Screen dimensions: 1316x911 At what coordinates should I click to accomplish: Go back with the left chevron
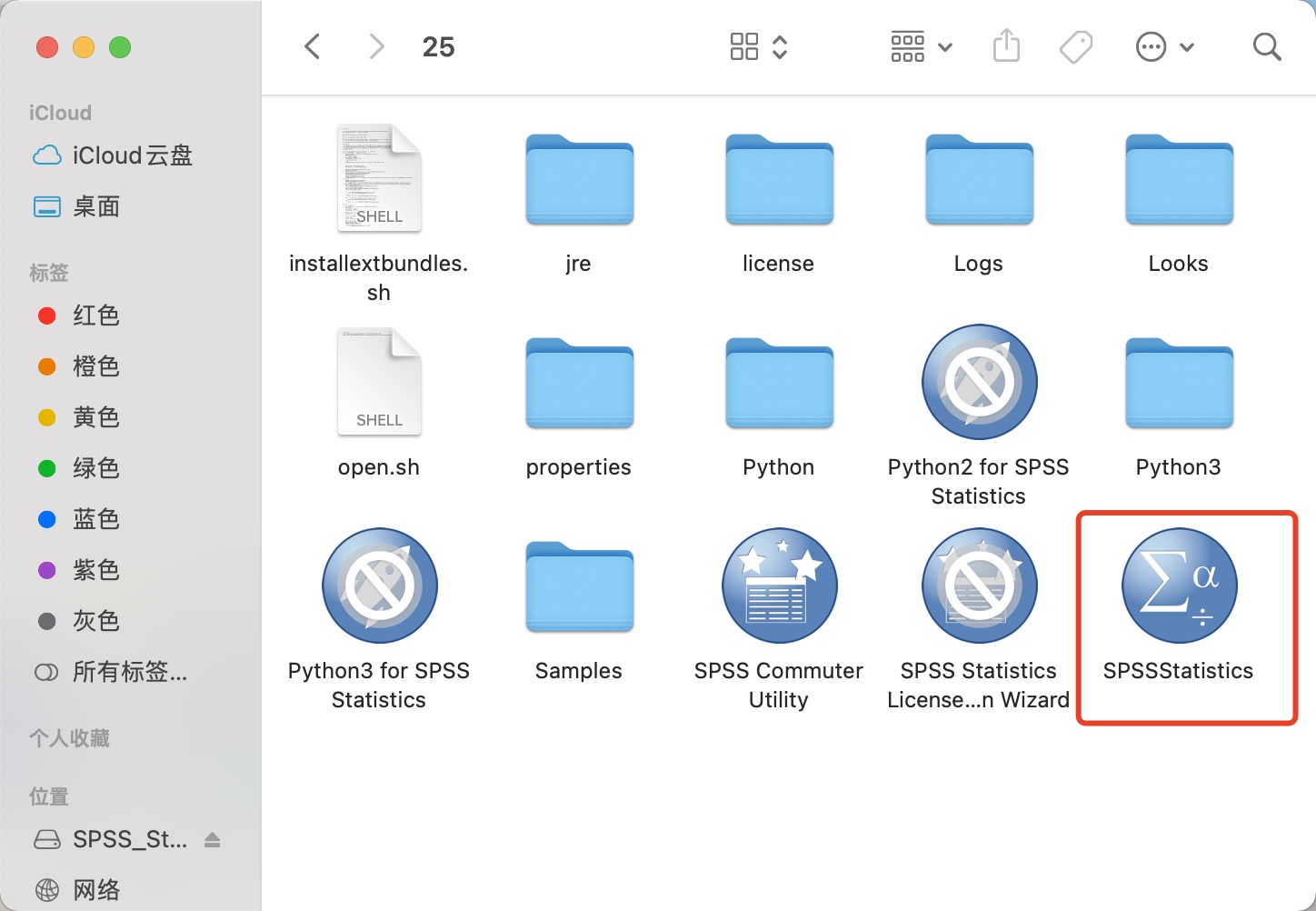point(313,46)
